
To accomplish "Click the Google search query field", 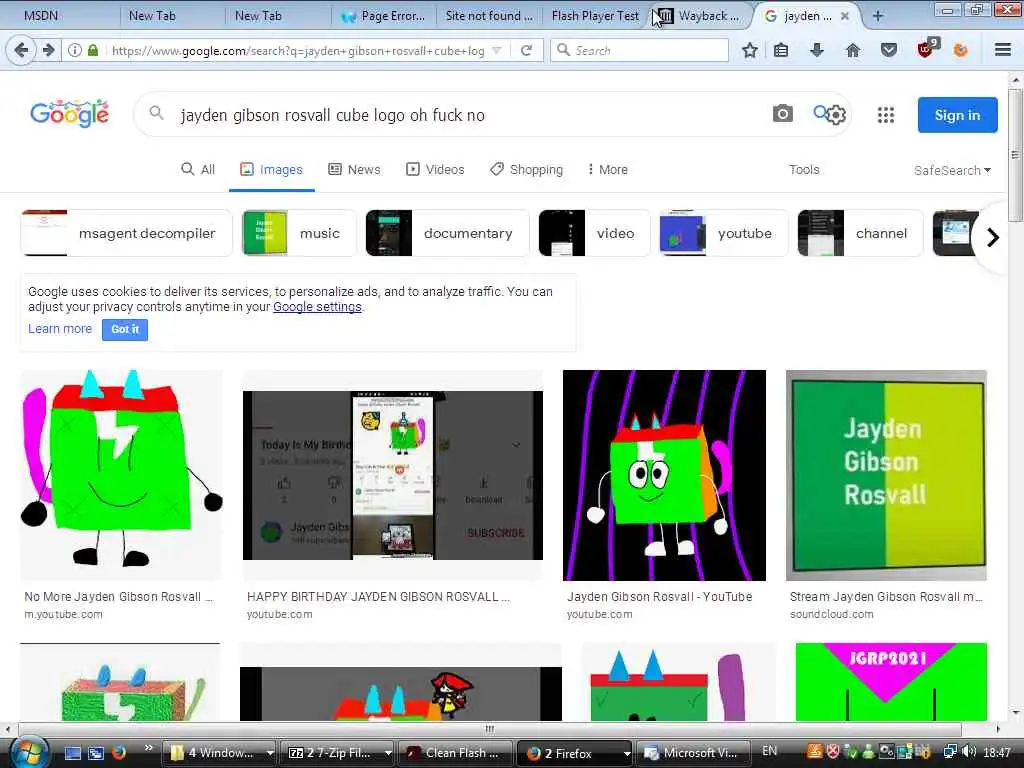I will [457, 115].
